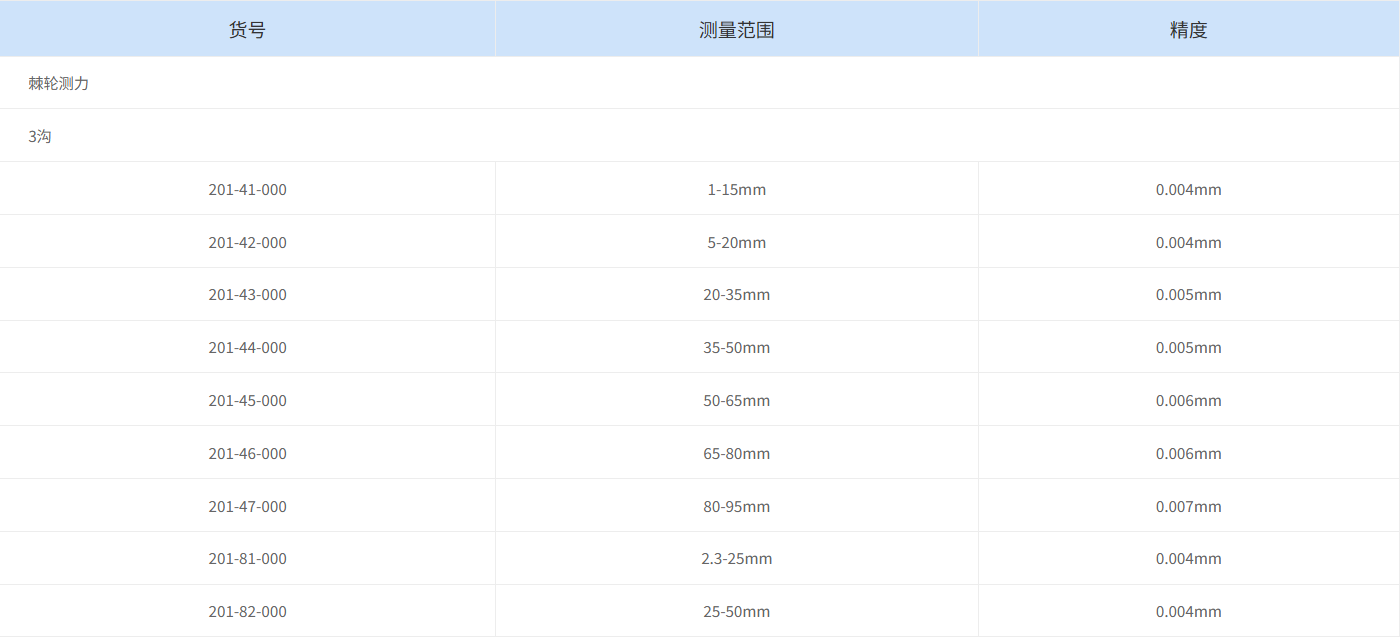Click the 0.007mm precision value
The image size is (1400, 637).
coord(1190,506)
